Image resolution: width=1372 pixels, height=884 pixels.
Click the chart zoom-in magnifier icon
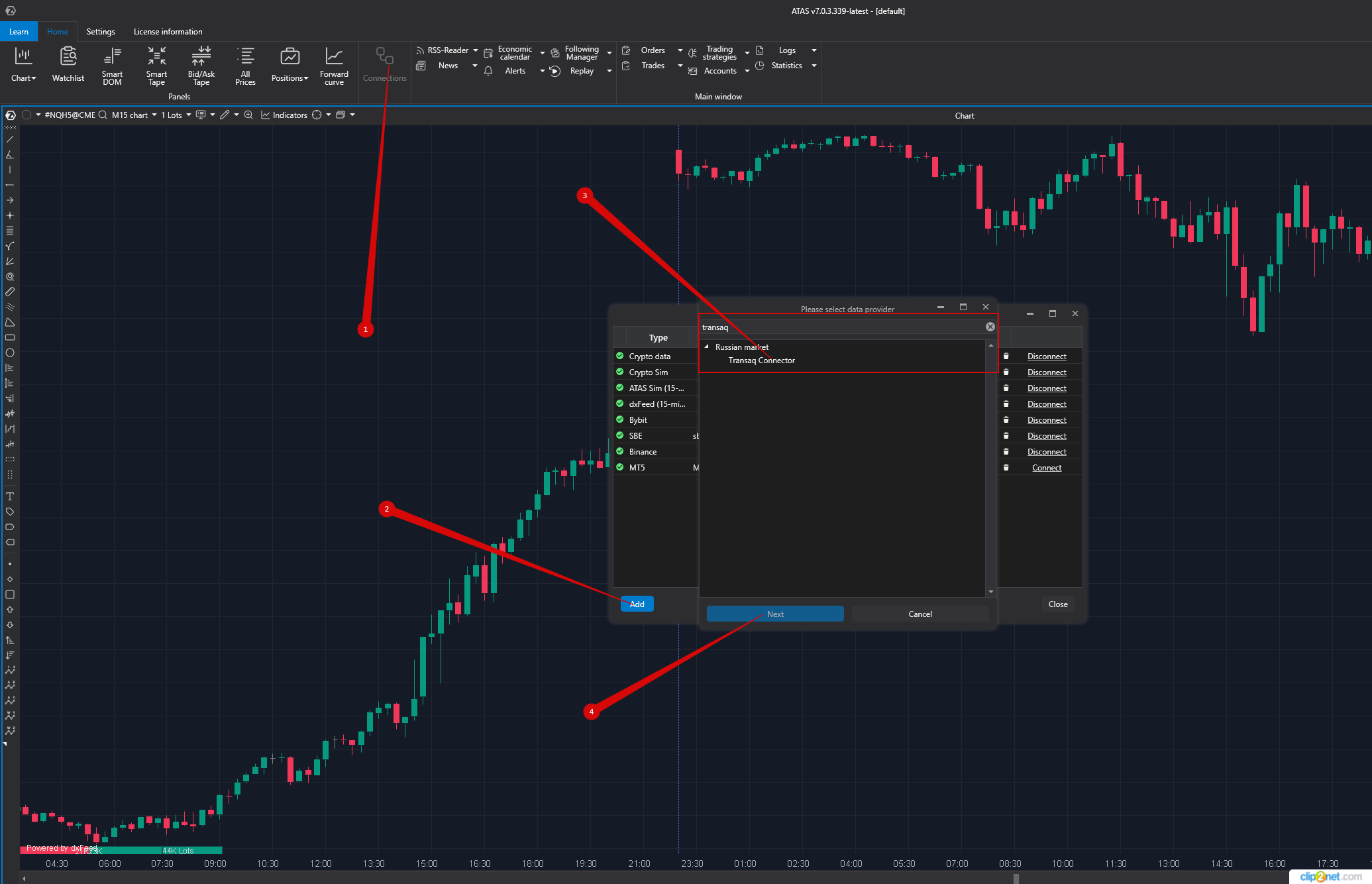248,115
